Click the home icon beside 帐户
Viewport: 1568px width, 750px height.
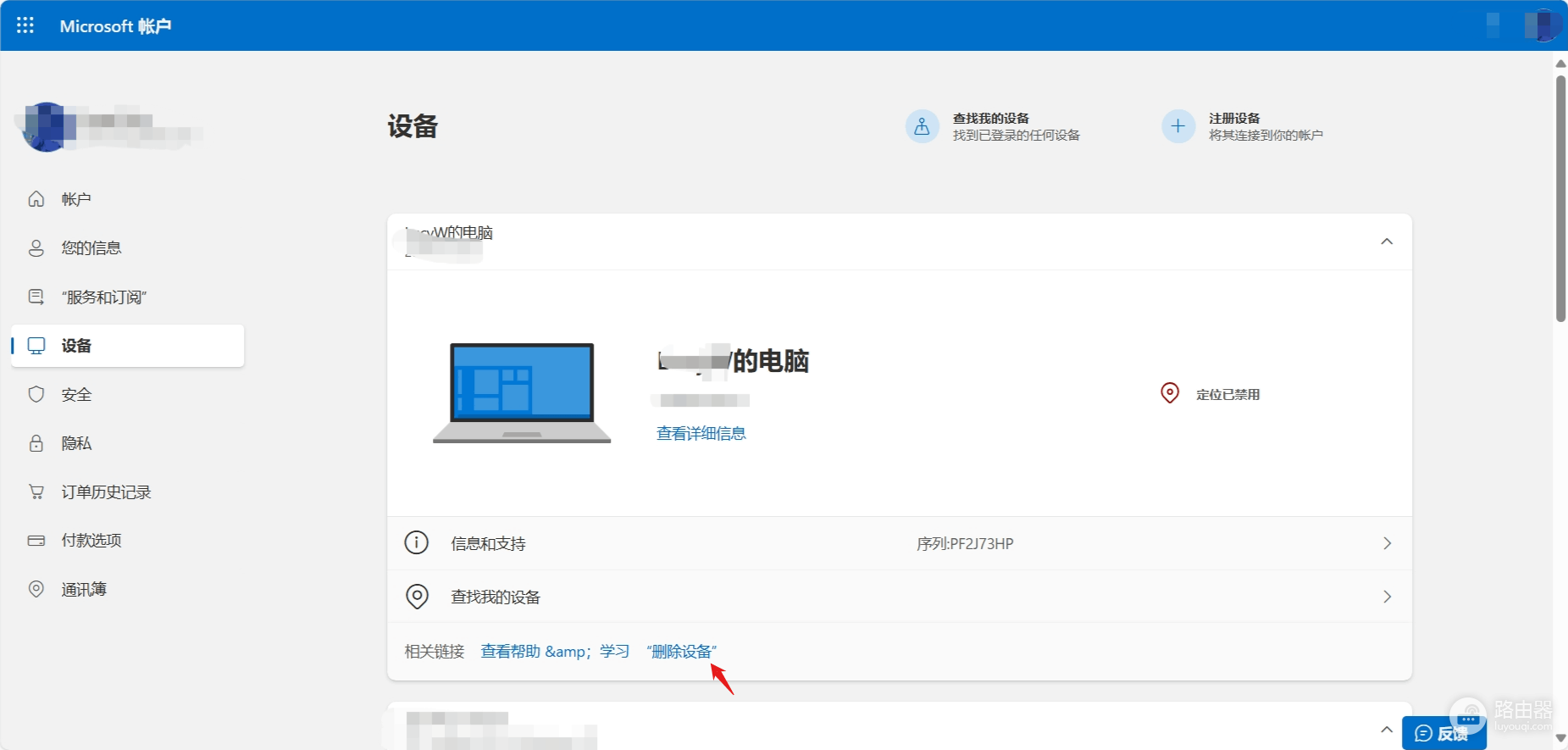[36, 199]
